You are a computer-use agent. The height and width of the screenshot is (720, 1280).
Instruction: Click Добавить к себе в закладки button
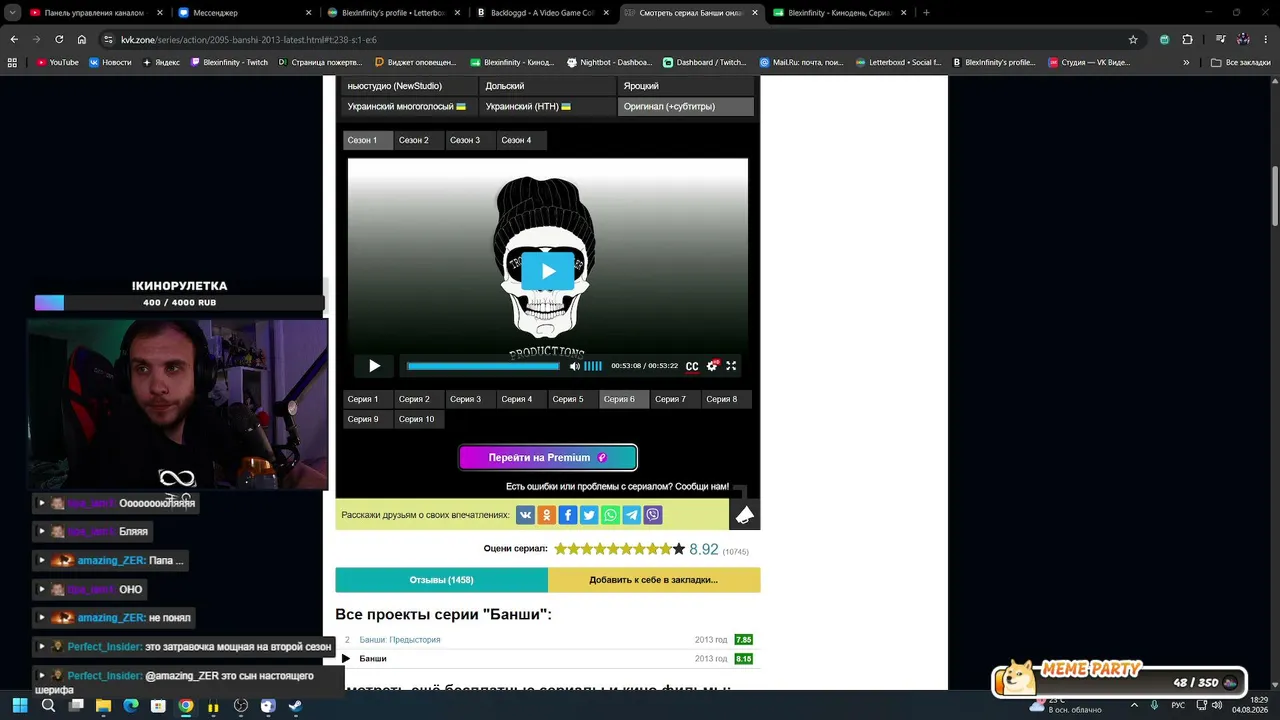(654, 580)
